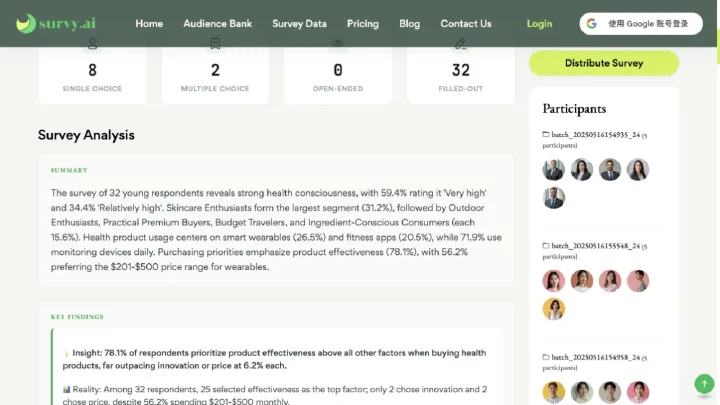Image resolution: width=720 pixels, height=405 pixels.
Task: Sign in with the Google account button
Action: 641,23
